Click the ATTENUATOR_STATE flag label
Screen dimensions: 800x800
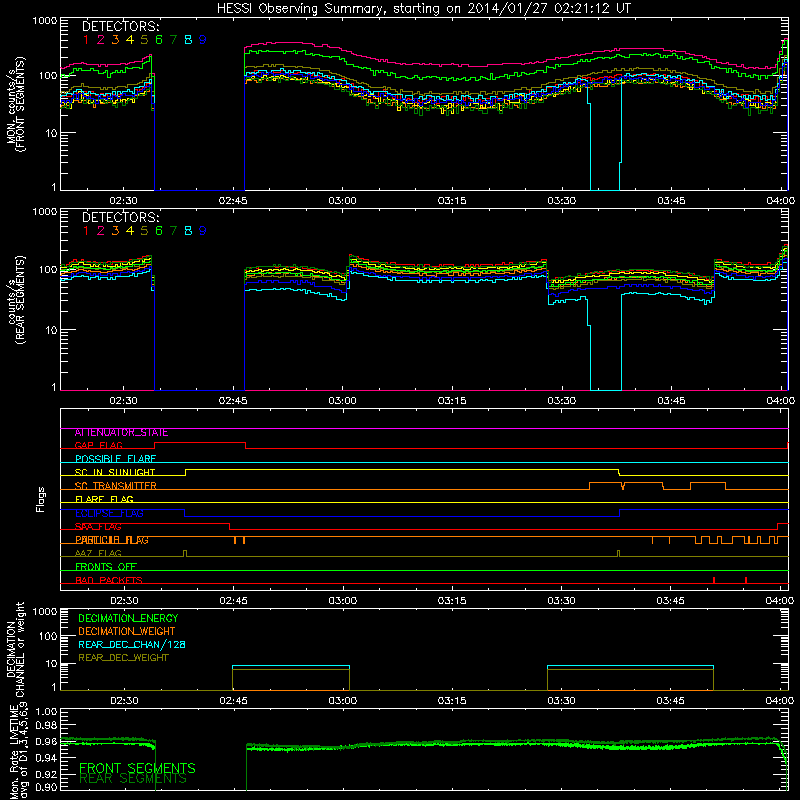tap(121, 433)
